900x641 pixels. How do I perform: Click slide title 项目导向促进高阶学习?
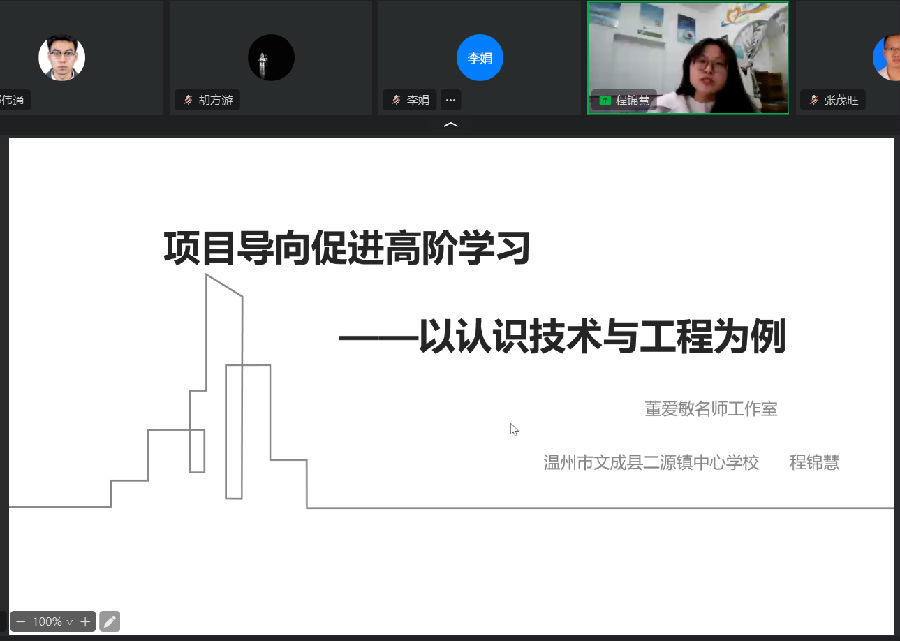(x=346, y=248)
